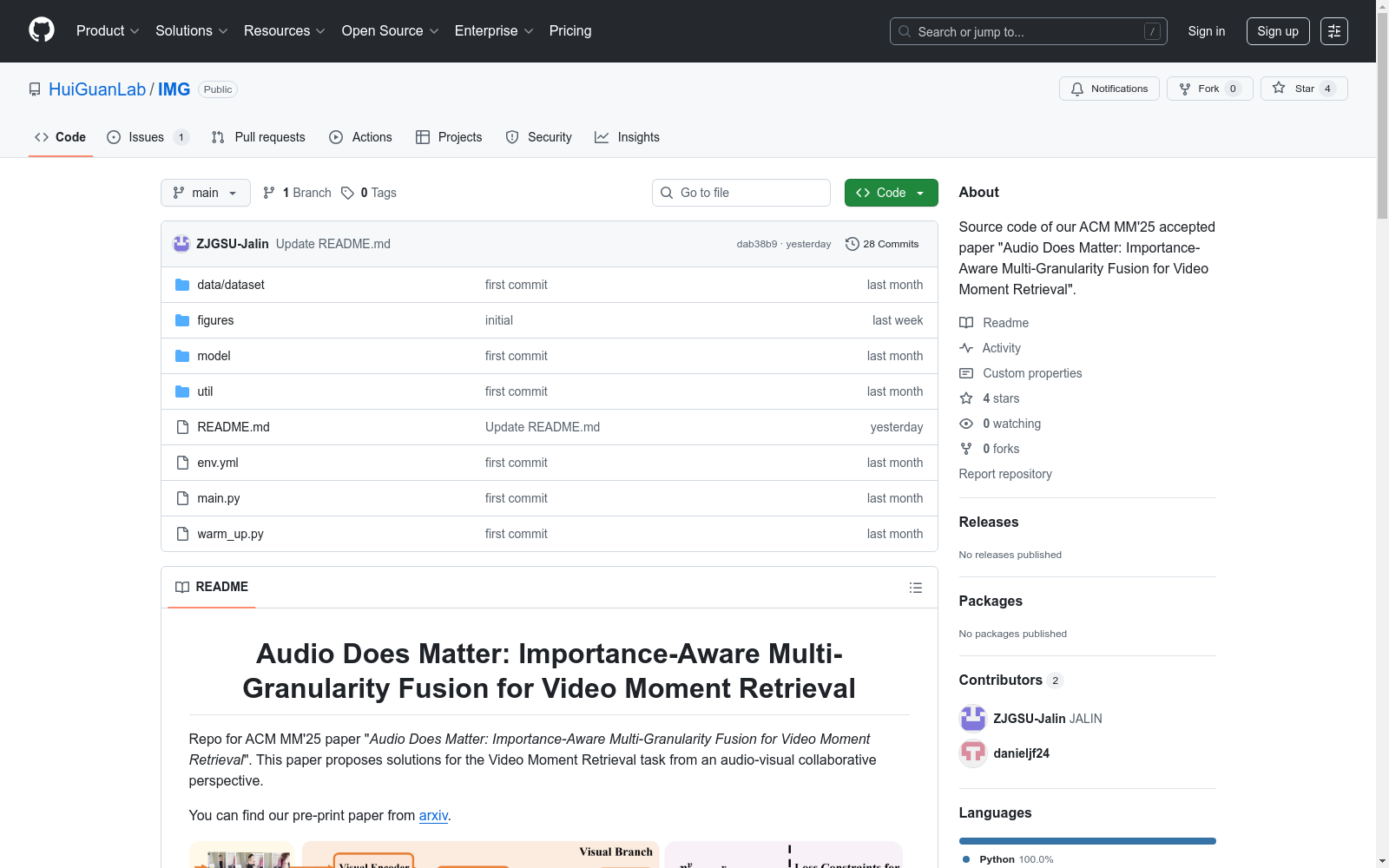Image resolution: width=1389 pixels, height=868 pixels.
Task: Click the 4 stars link in About
Action: 1001,398
